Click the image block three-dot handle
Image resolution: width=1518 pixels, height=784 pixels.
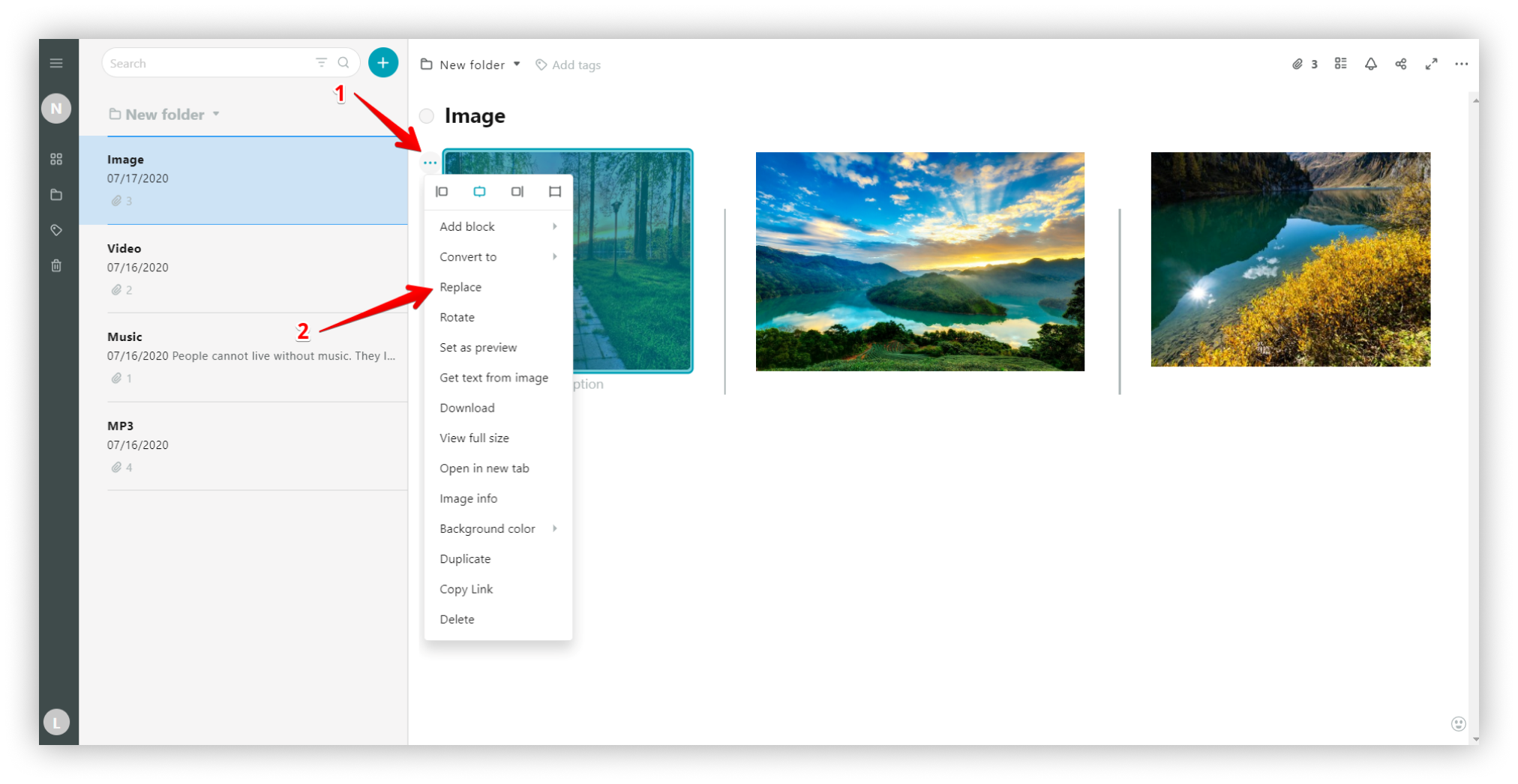[430, 162]
